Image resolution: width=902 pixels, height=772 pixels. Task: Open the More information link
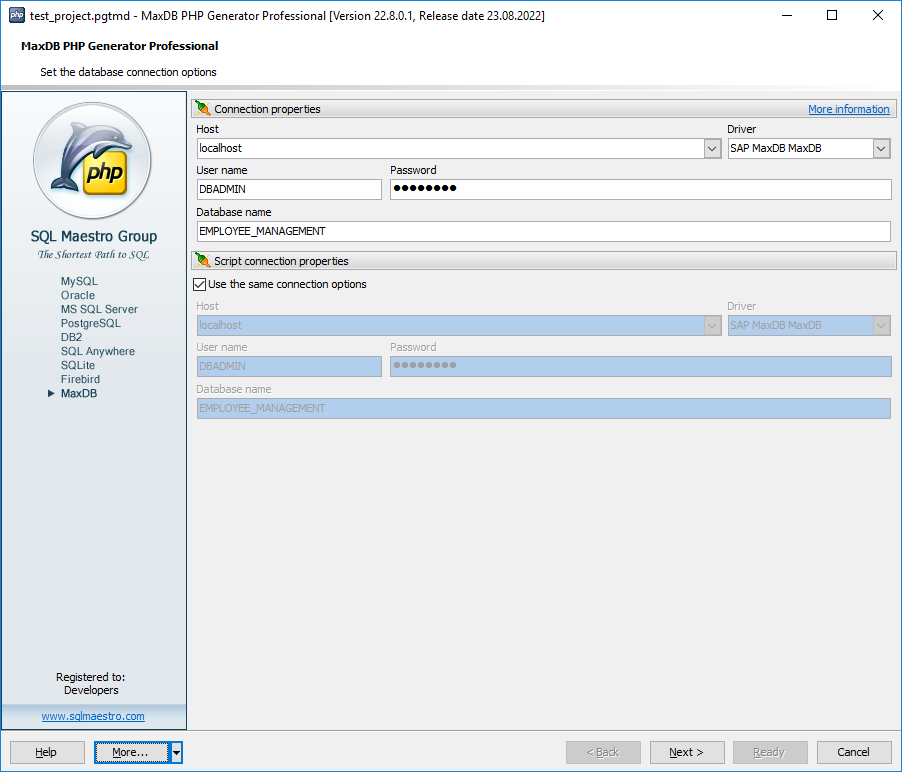(x=848, y=109)
